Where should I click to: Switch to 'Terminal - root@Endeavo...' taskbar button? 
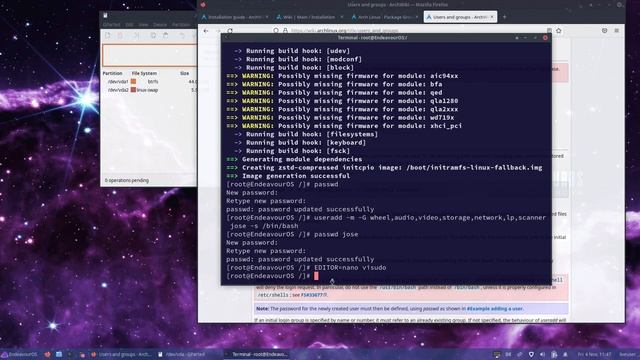tap(256, 354)
